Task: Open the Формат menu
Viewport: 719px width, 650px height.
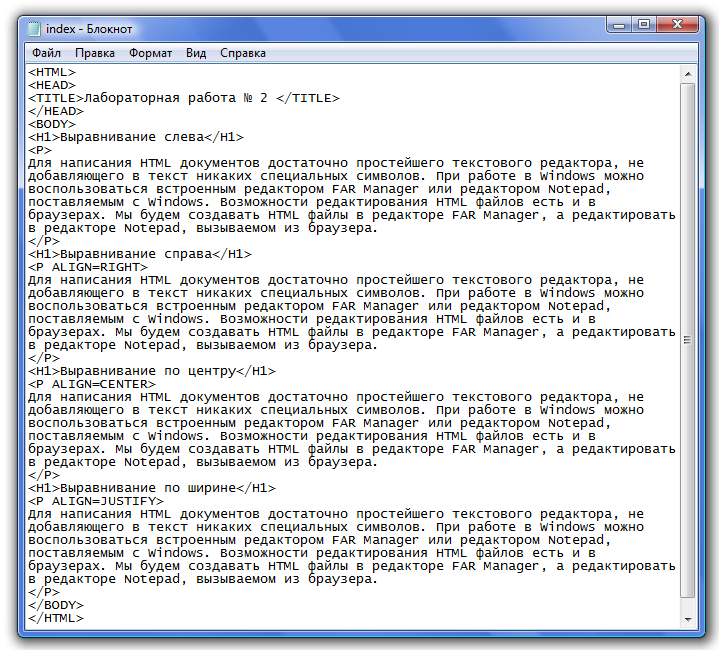Action: coord(150,53)
